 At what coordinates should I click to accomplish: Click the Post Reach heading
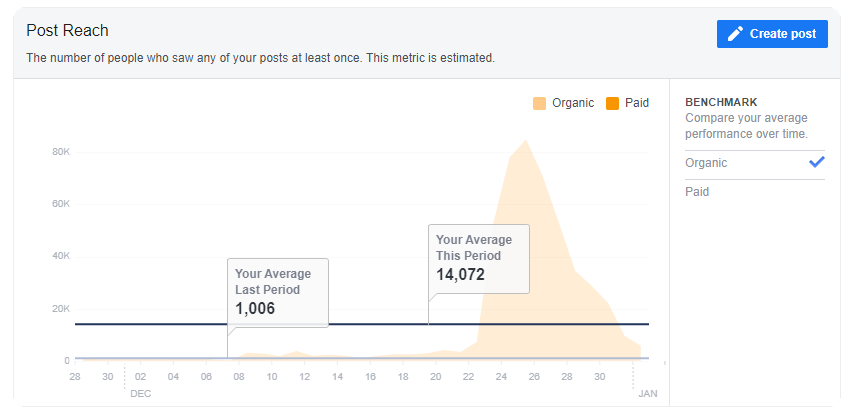pyautogui.click(x=68, y=31)
